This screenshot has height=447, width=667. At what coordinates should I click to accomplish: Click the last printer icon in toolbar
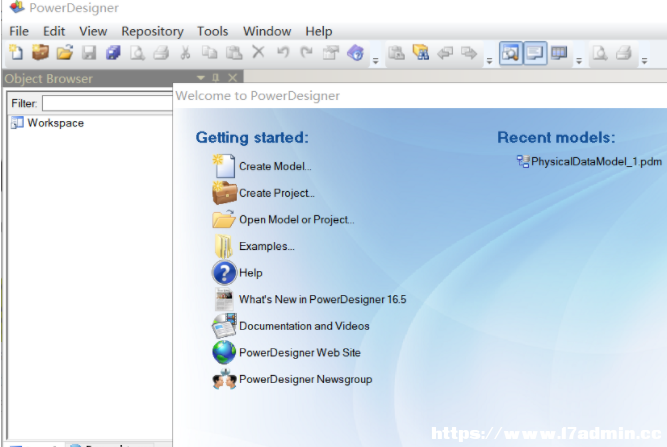[624, 53]
